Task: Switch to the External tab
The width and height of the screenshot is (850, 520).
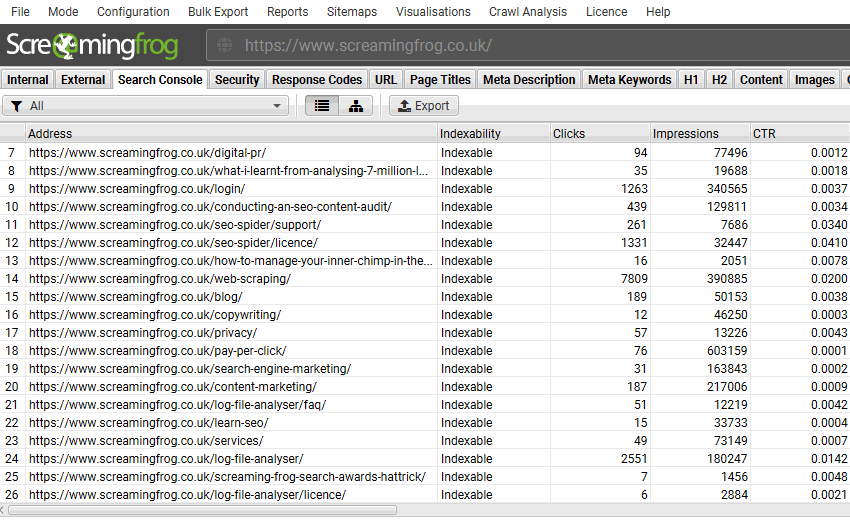Action: click(83, 80)
